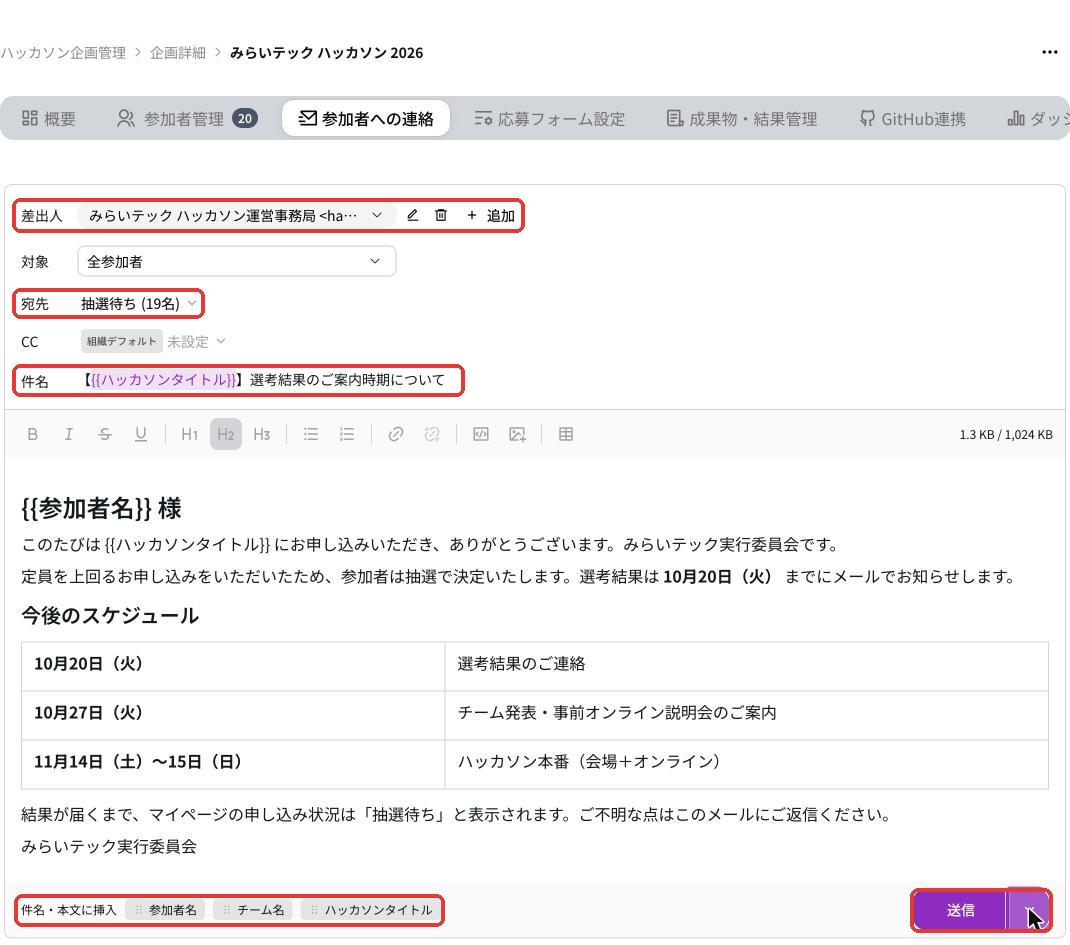
Task: Click table cell 10月20日（火）
Action: click(233, 666)
